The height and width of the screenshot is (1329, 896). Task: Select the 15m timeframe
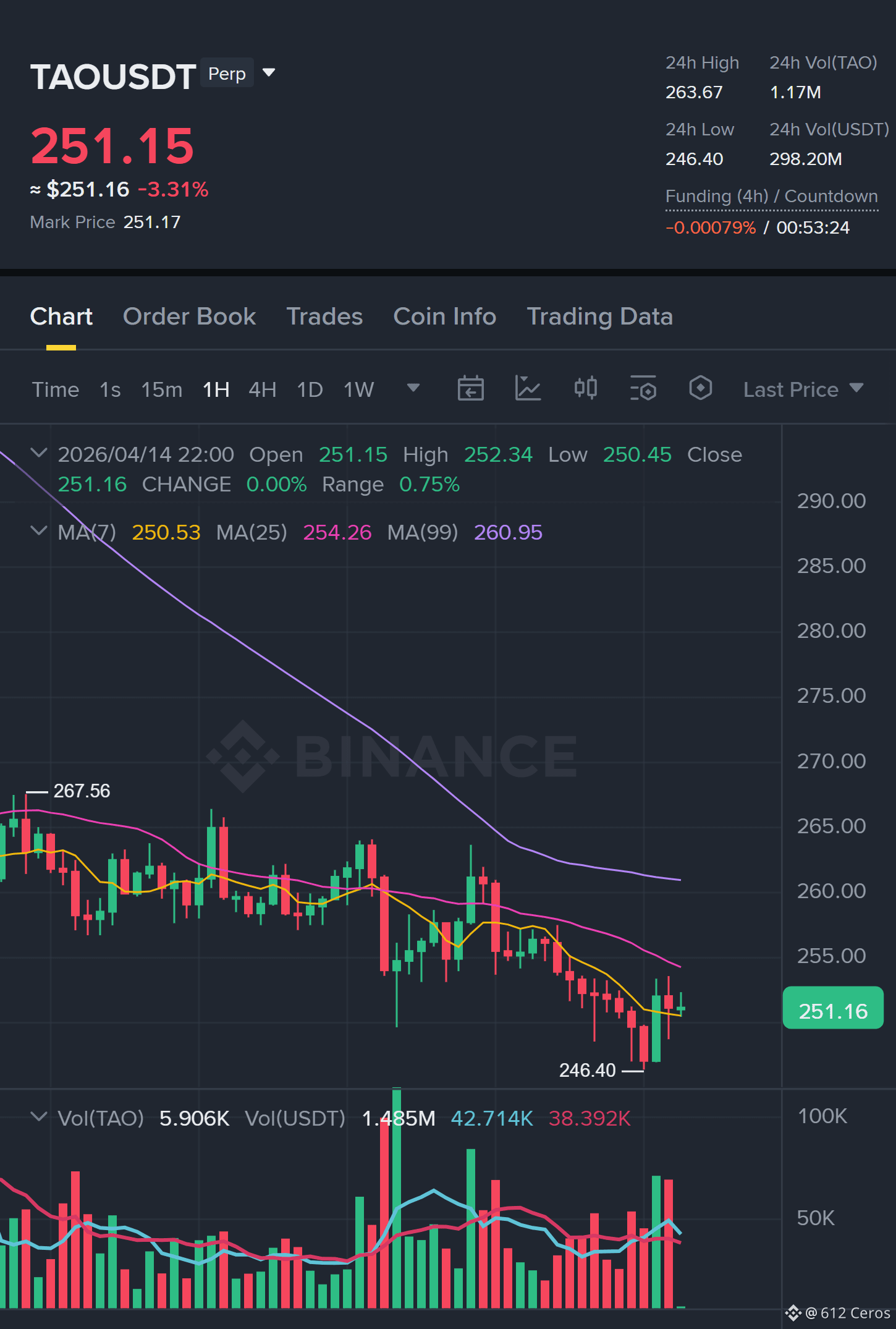pos(162,389)
